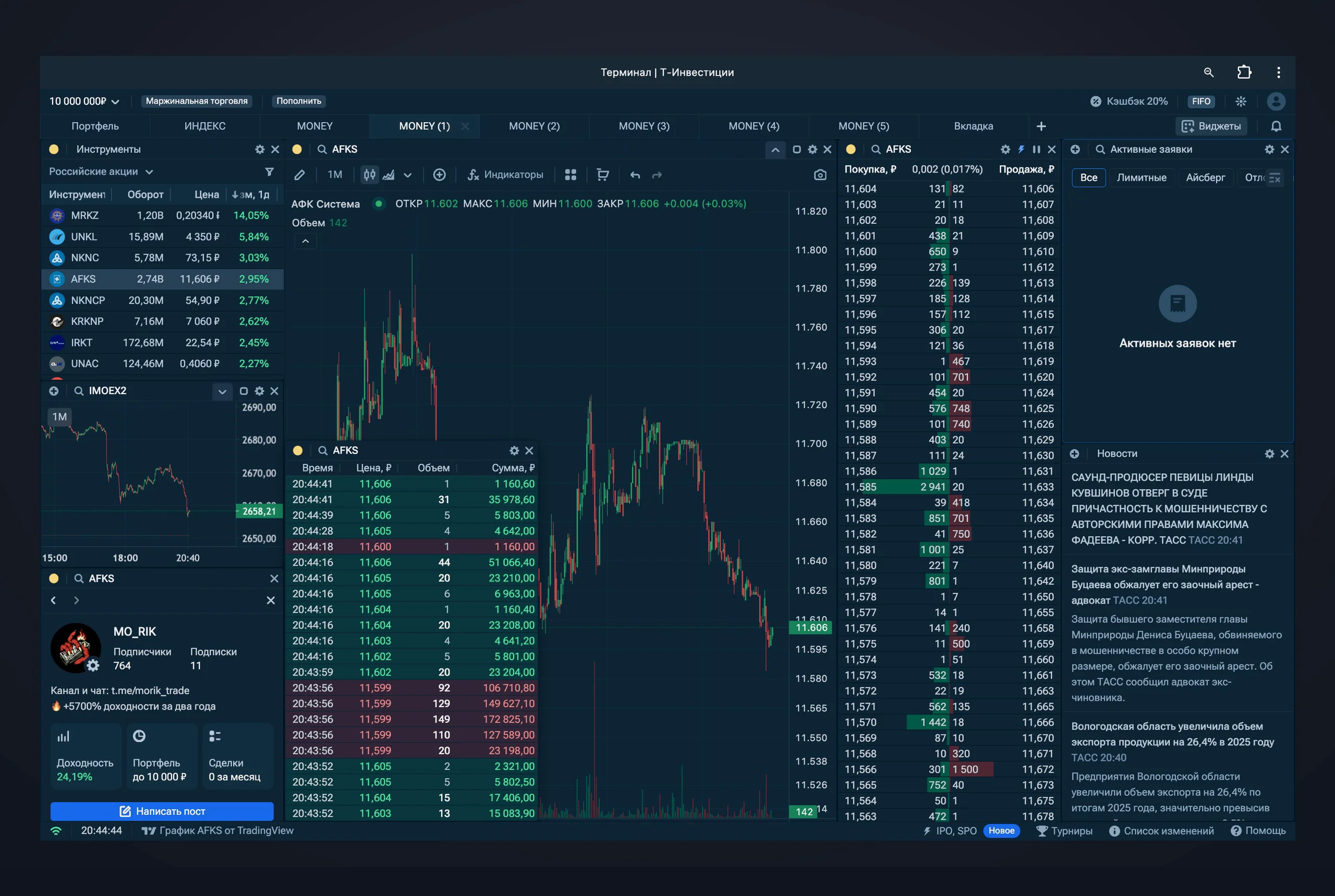Pause the AFKS order book updates
Image resolution: width=1335 pixels, height=896 pixels.
pyautogui.click(x=1036, y=149)
